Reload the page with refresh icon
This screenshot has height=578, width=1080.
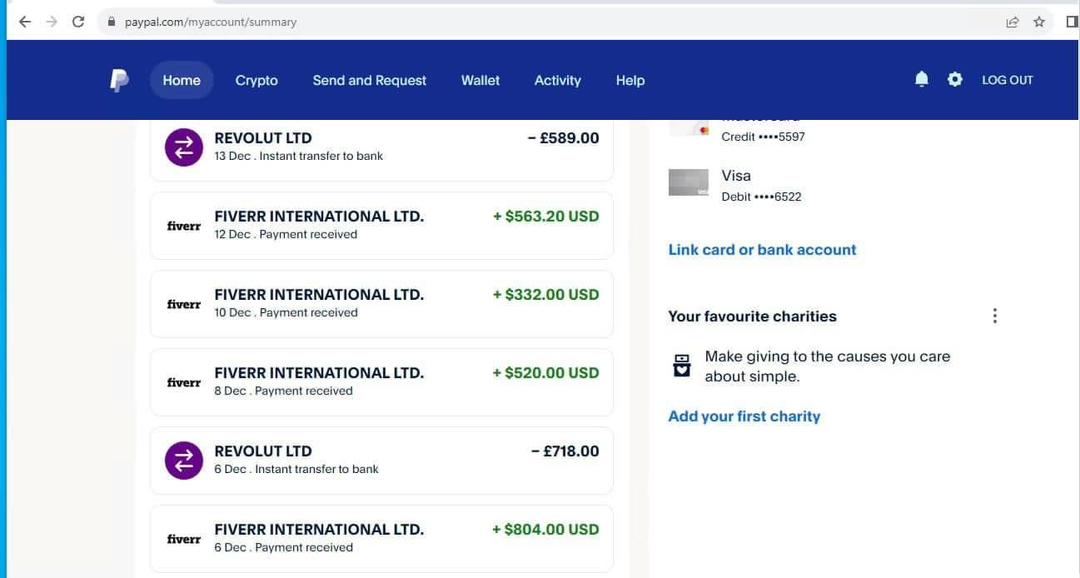click(78, 22)
